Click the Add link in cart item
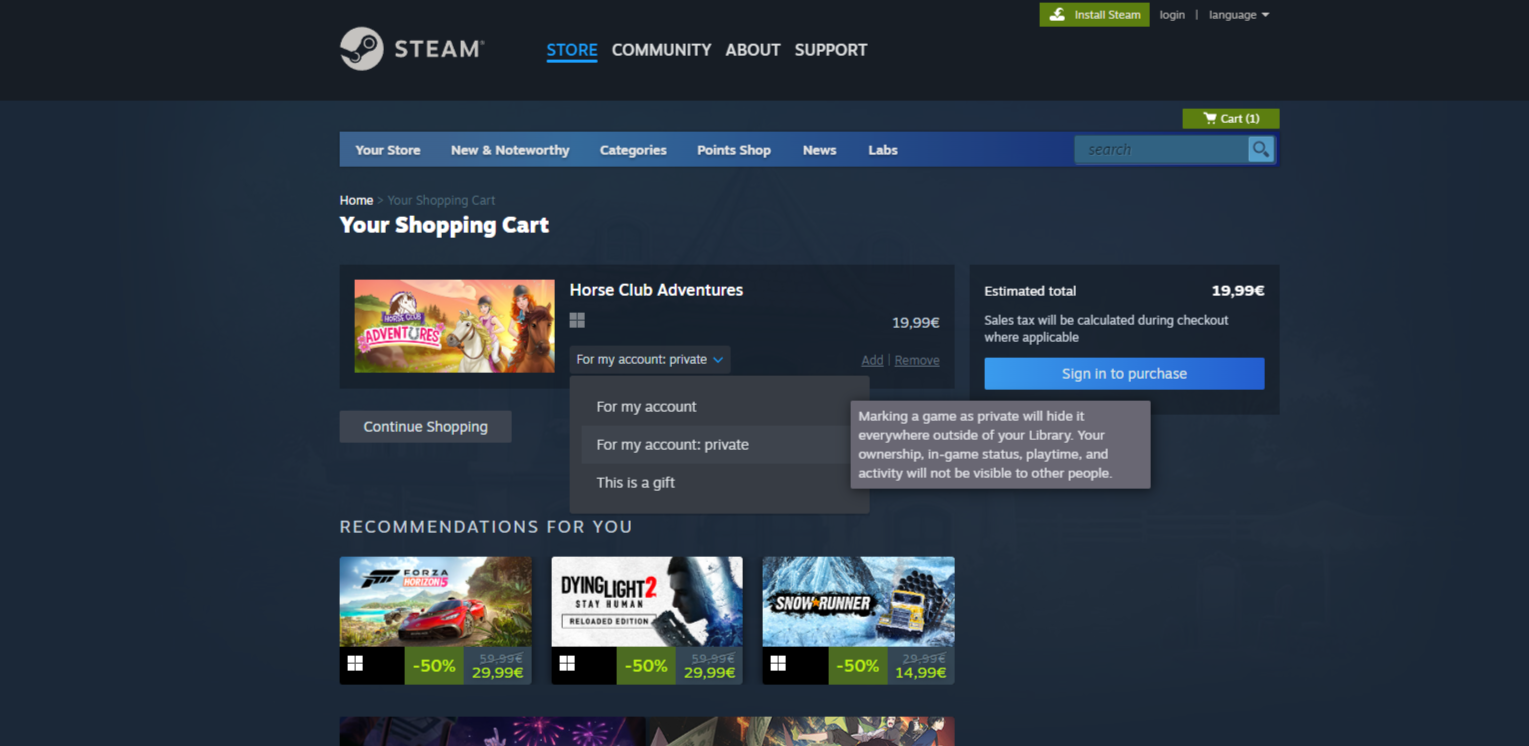 pos(872,360)
